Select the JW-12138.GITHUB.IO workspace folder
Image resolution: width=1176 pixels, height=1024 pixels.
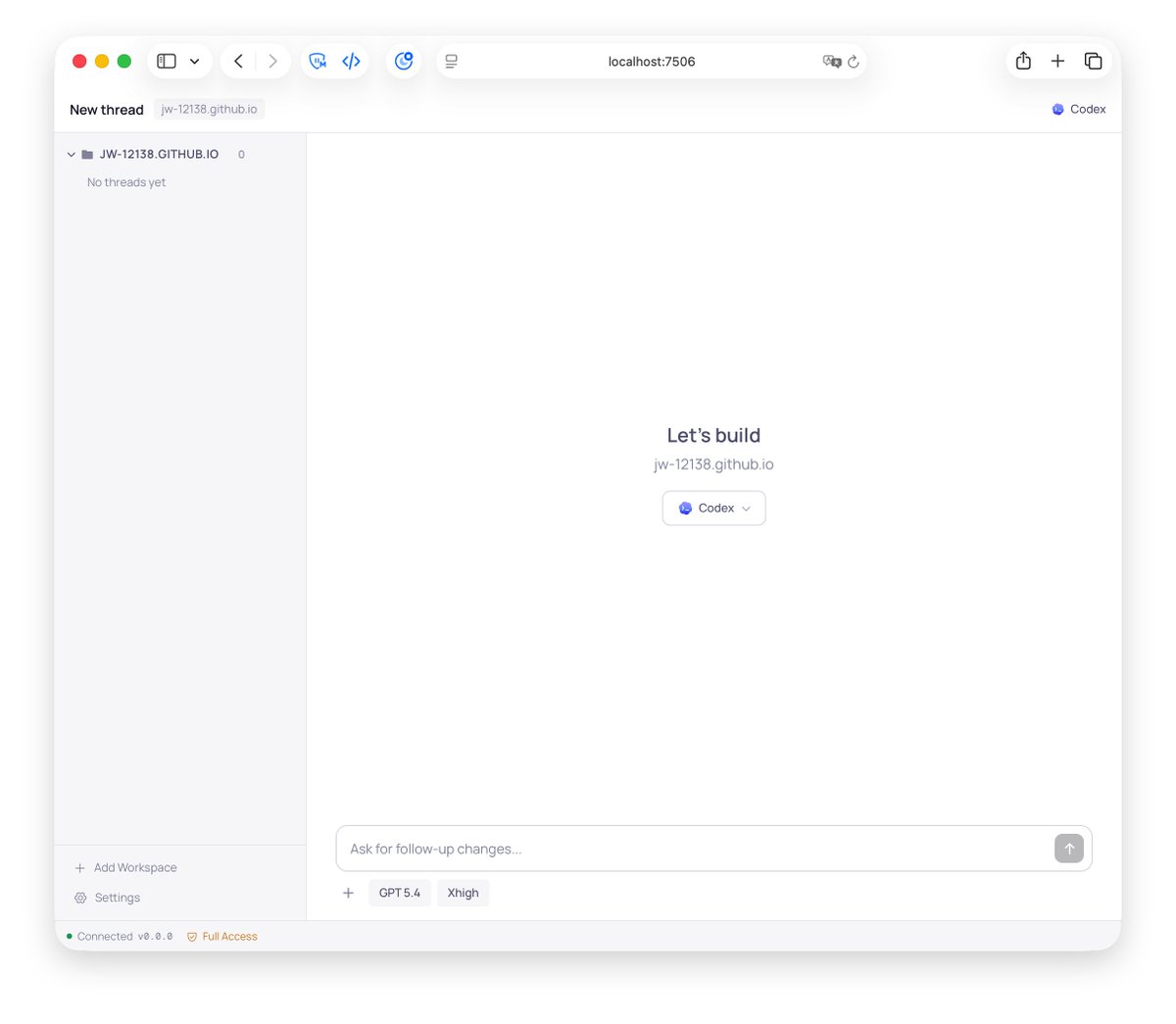150,154
